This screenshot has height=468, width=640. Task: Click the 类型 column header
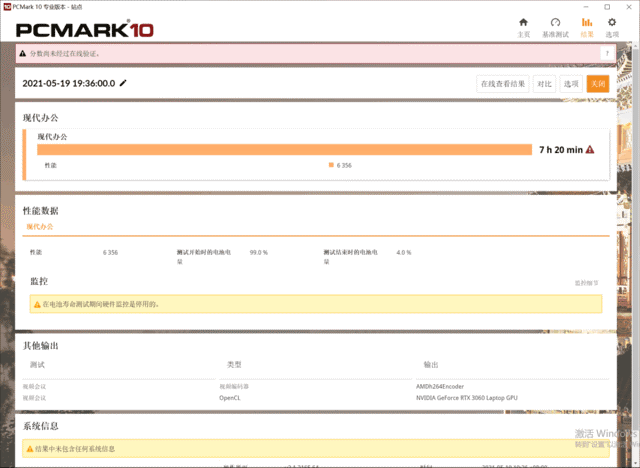(x=234, y=365)
